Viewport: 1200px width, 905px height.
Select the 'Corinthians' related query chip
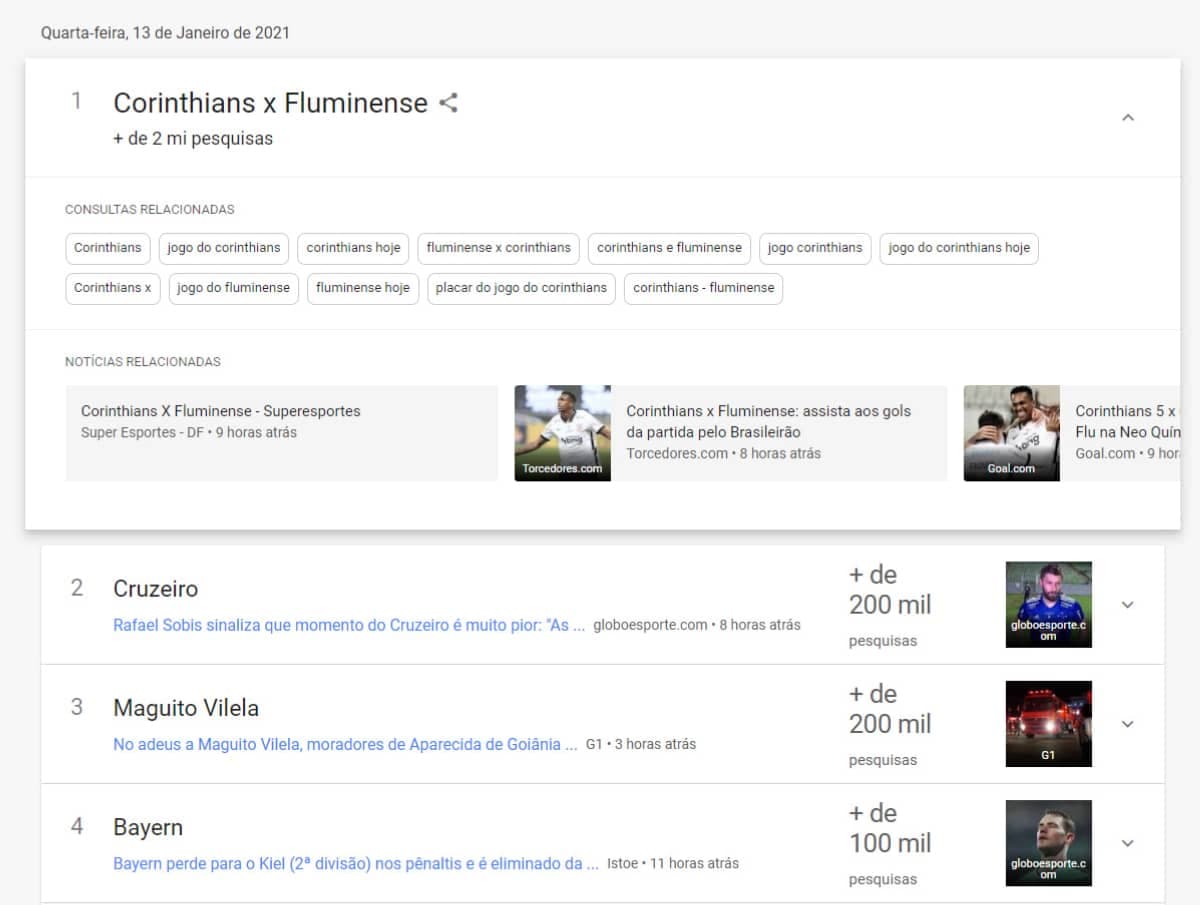pos(108,248)
